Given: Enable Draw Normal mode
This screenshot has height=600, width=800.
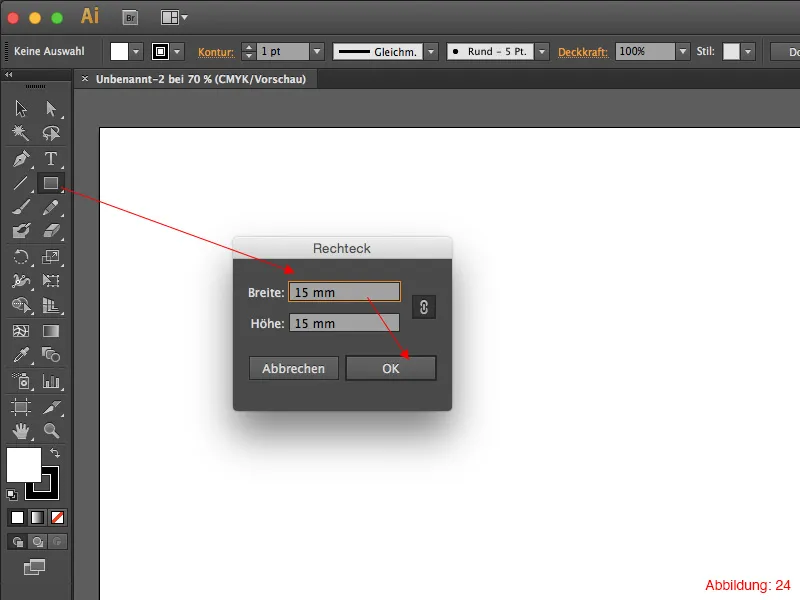Looking at the screenshot, I should (17, 541).
